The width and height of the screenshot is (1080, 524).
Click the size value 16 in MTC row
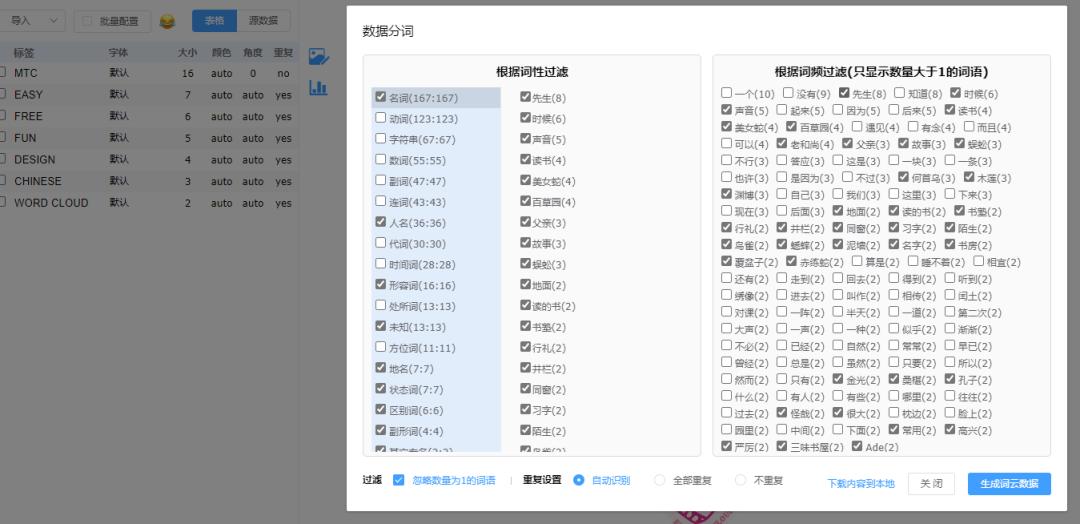(187, 73)
